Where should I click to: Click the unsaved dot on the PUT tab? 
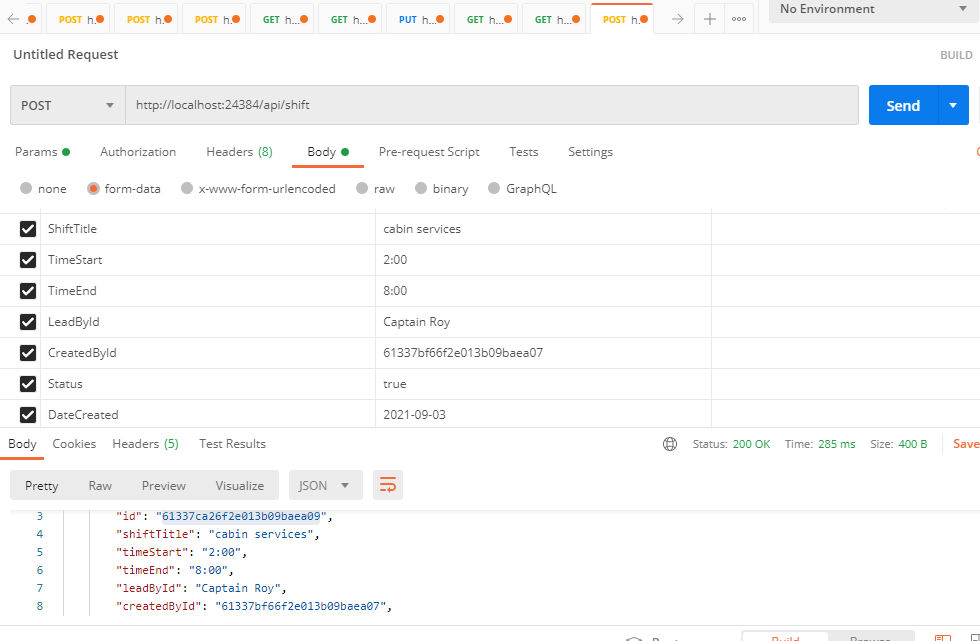440,19
